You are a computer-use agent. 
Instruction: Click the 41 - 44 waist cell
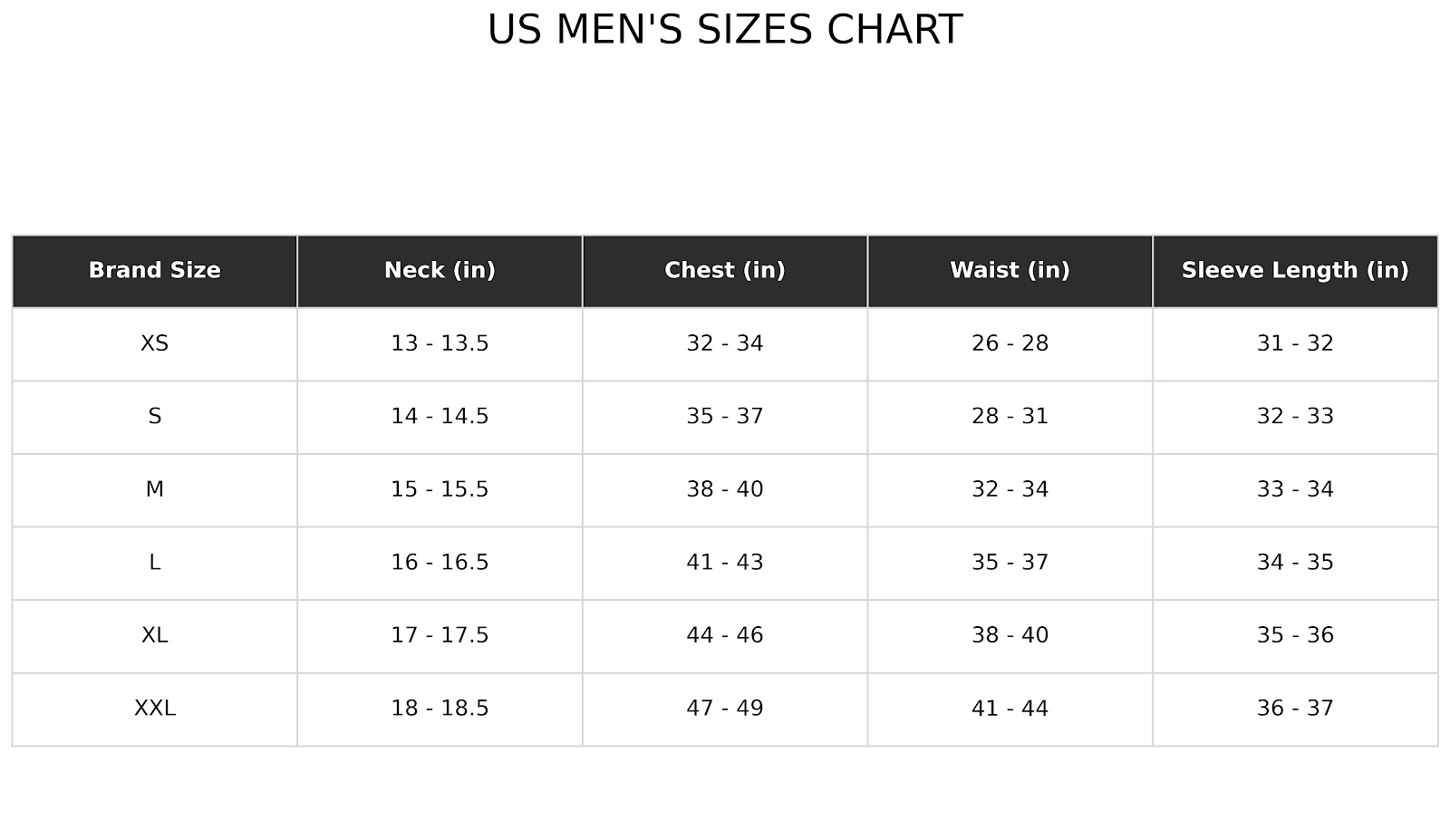click(x=1010, y=709)
